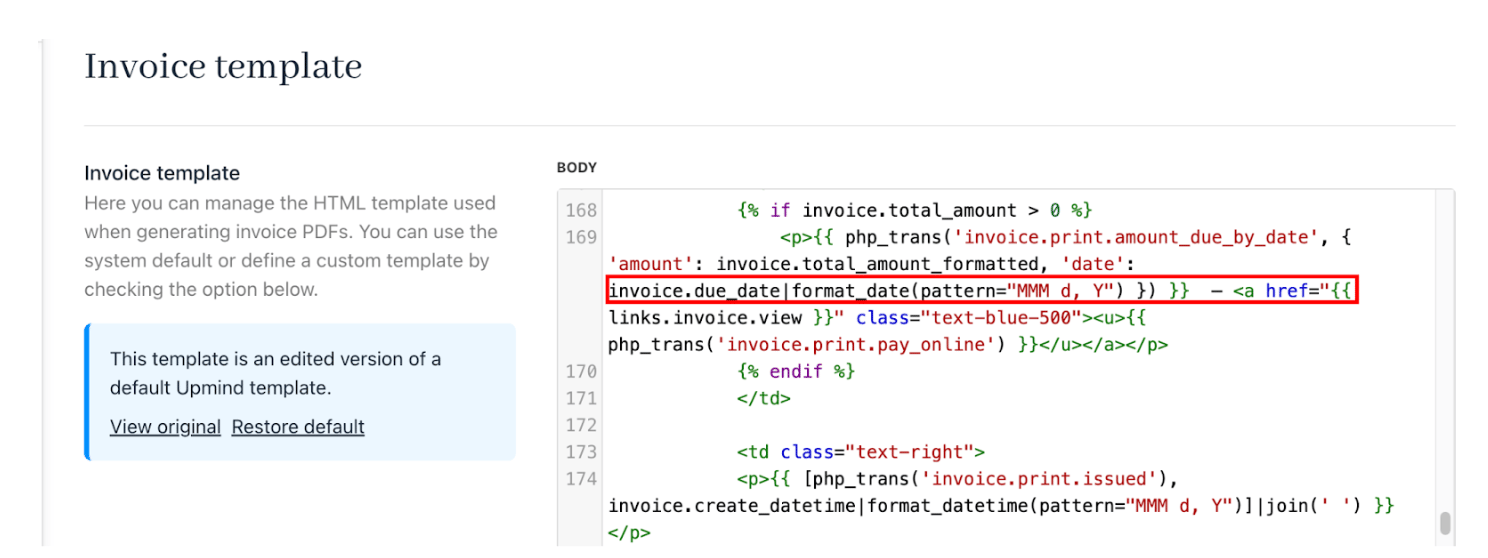Viewport: 1488px width, 558px height.
Task: Click line number 168 in gutter
Action: (581, 210)
